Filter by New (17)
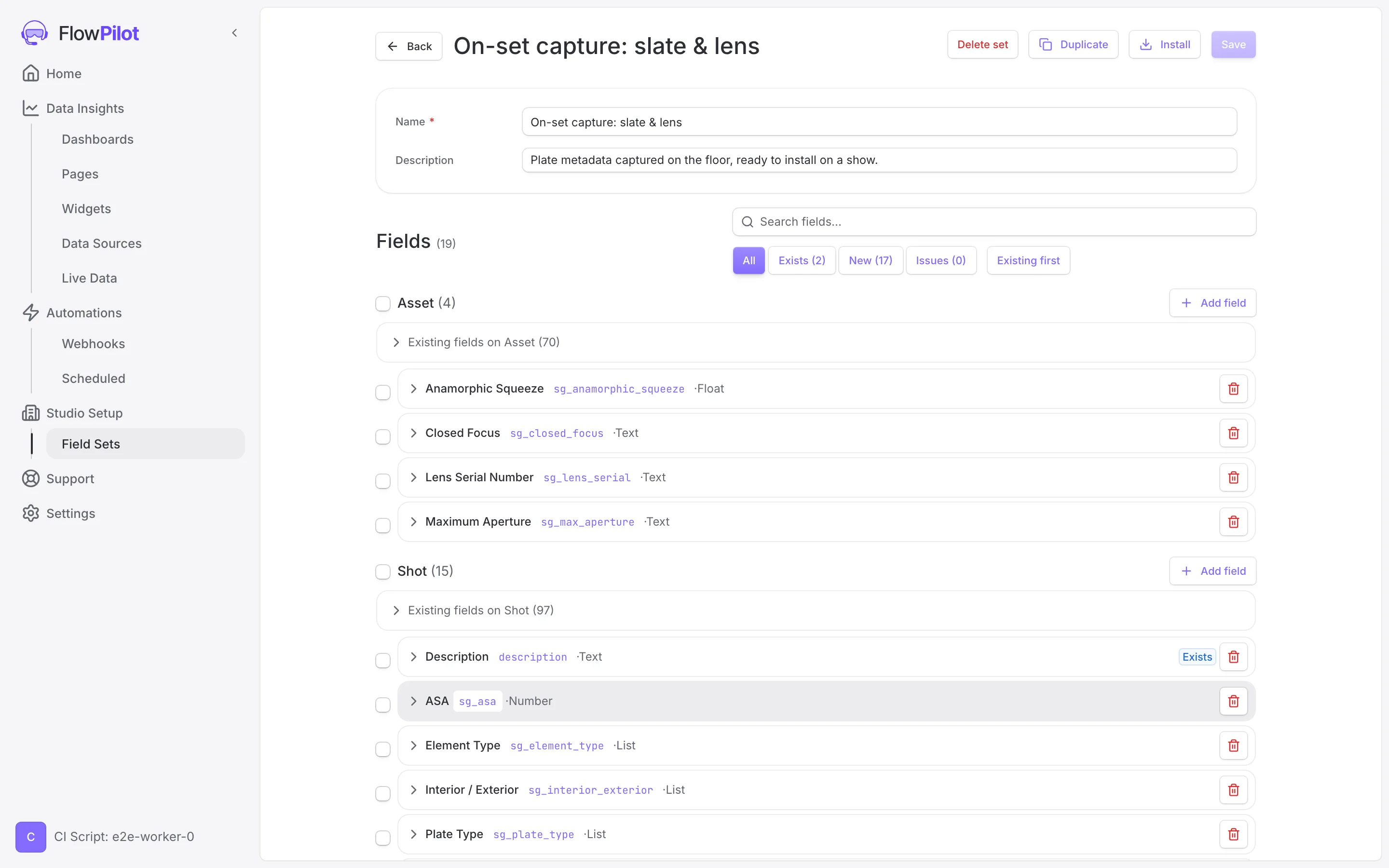This screenshot has height=868, width=1389. point(870,260)
